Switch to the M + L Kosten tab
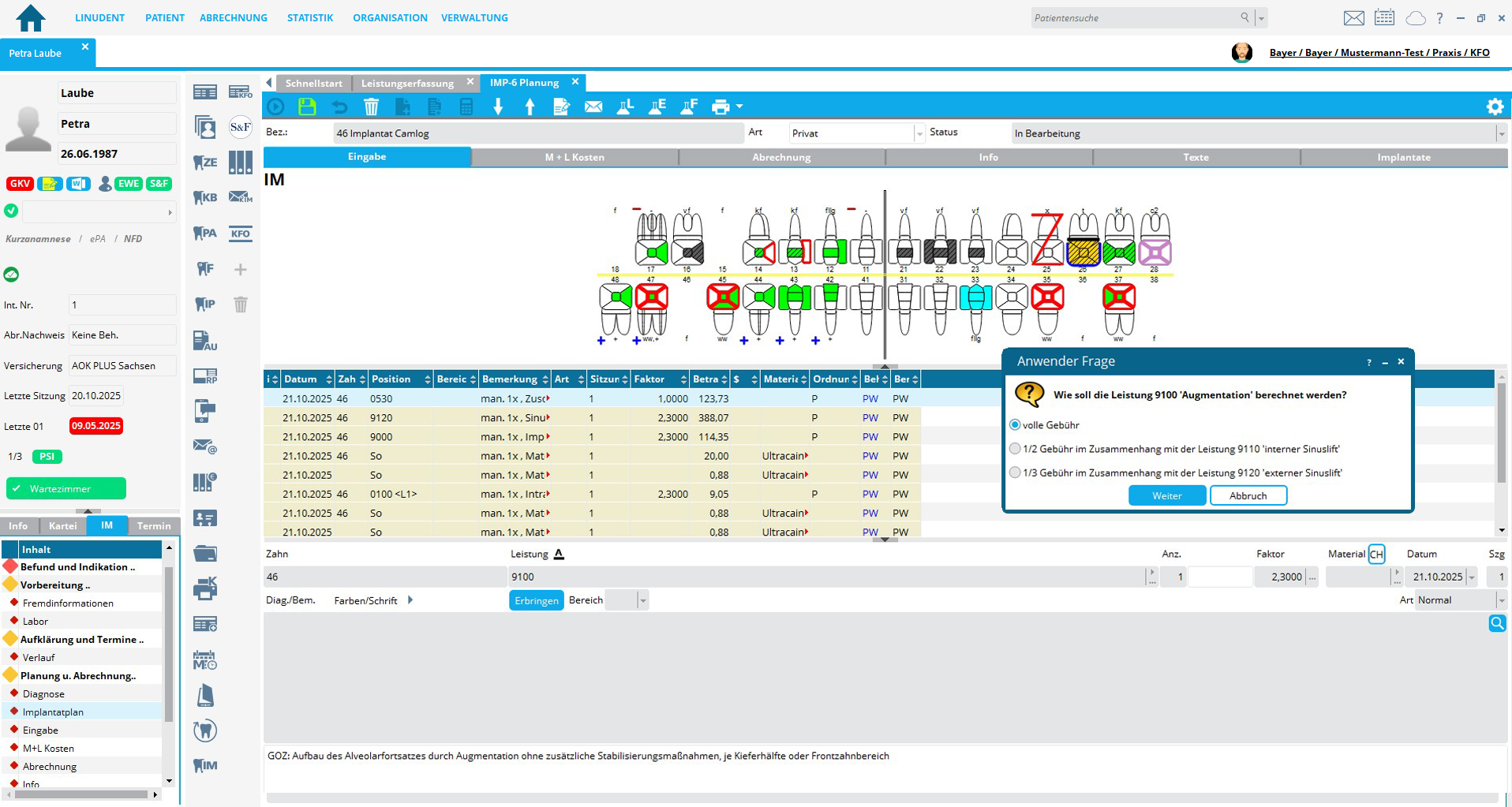 coord(574,157)
